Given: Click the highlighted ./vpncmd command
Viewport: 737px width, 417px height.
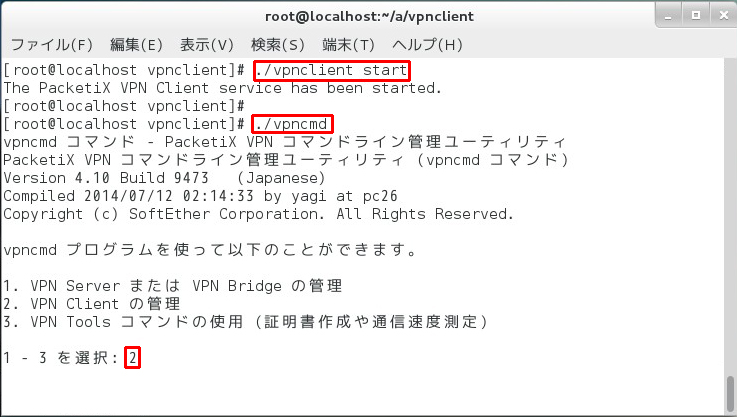Looking at the screenshot, I should (x=292, y=124).
